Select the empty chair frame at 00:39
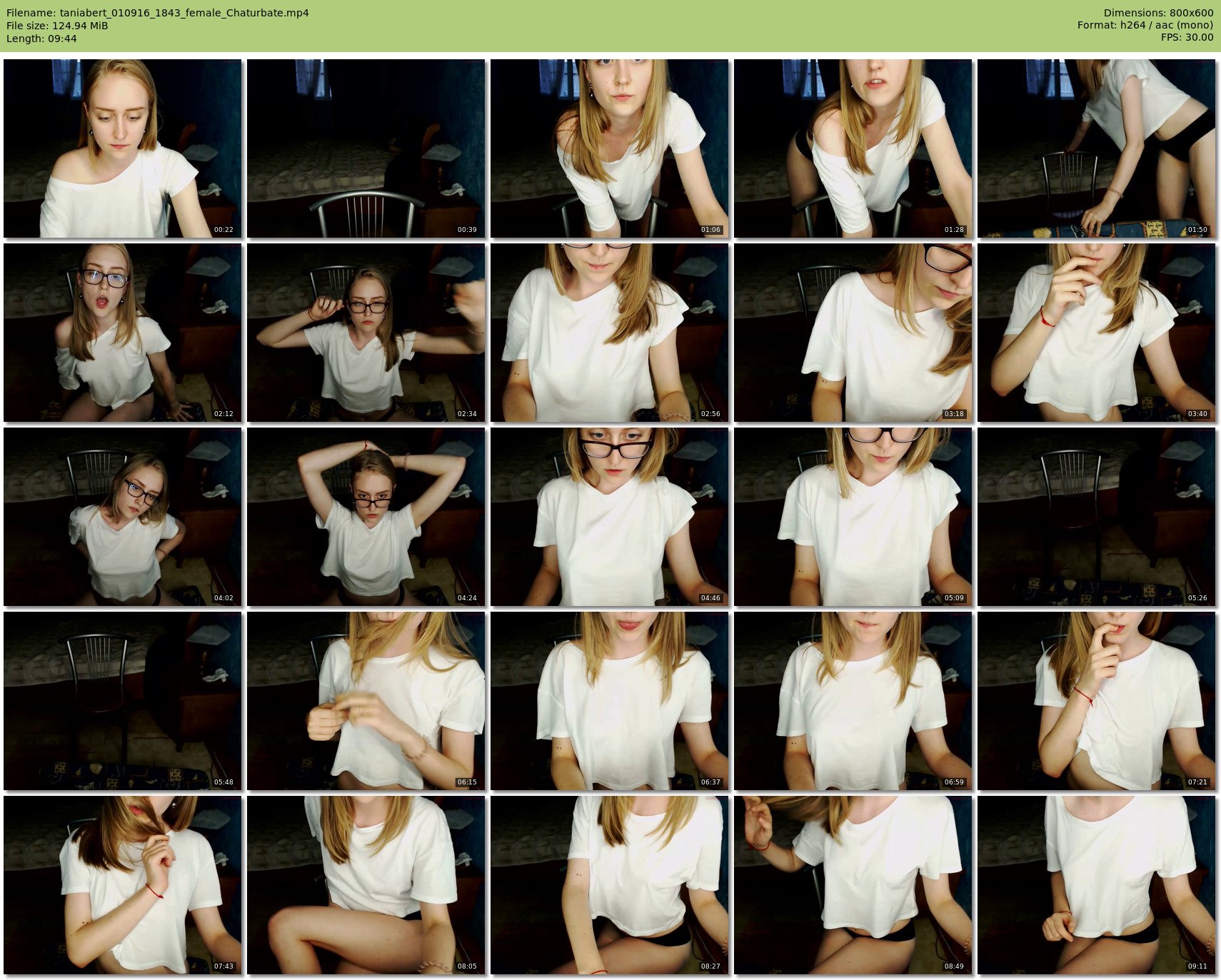The width and height of the screenshot is (1221, 980). pyautogui.click(x=366, y=148)
